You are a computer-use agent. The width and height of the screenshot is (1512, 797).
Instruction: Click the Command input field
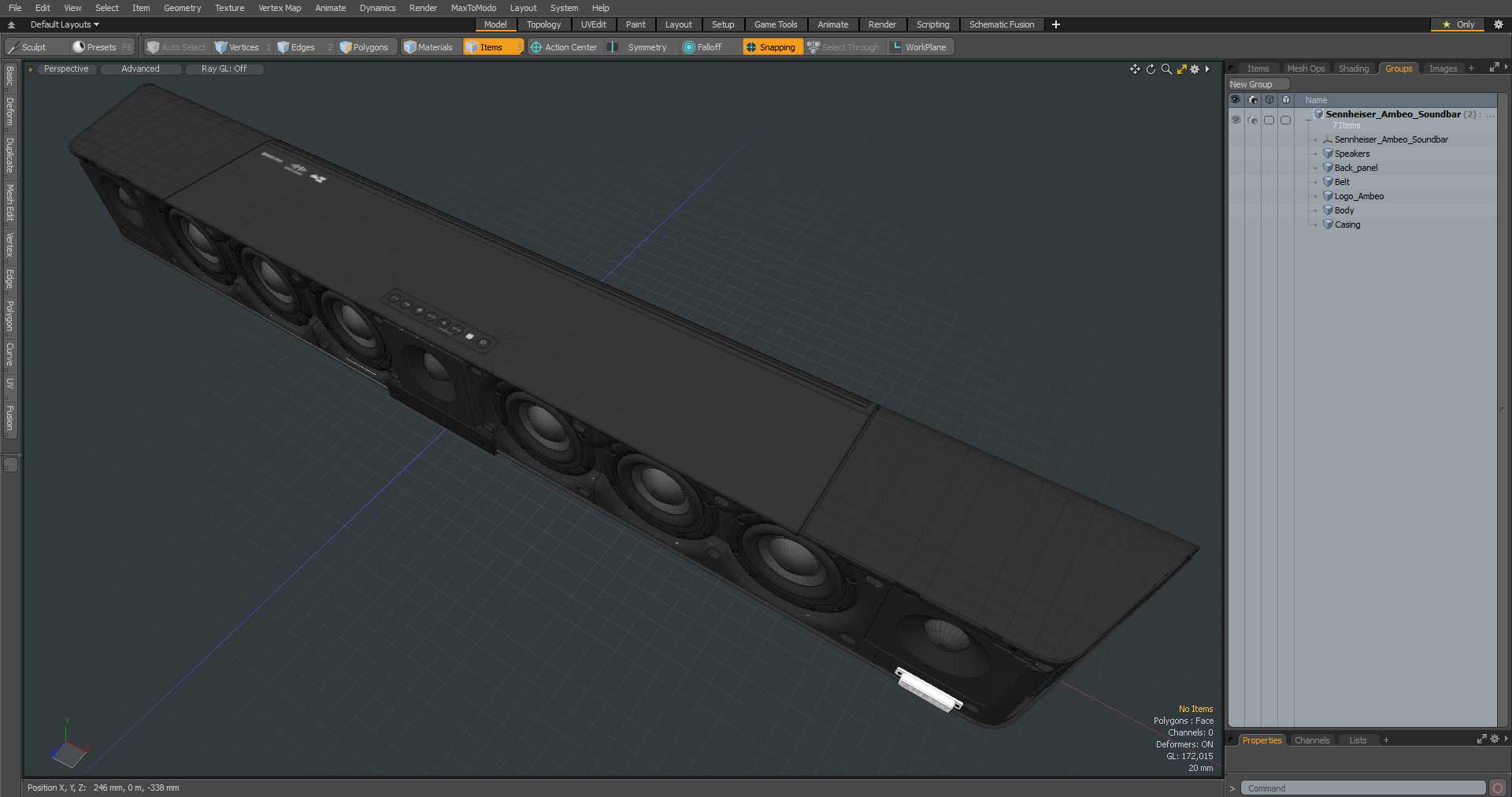pyautogui.click(x=1363, y=788)
